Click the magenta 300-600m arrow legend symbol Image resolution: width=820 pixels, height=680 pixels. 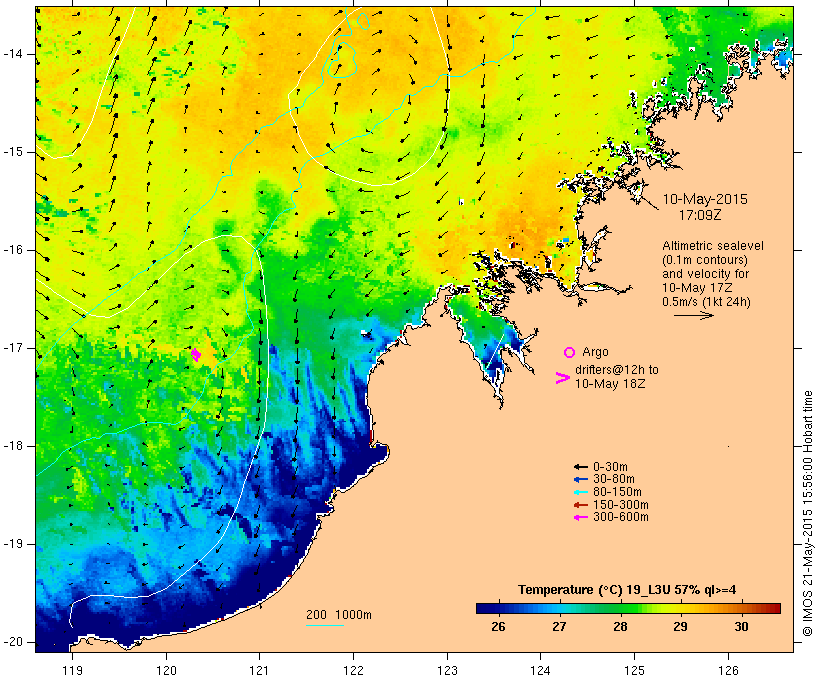pyautogui.click(x=580, y=517)
